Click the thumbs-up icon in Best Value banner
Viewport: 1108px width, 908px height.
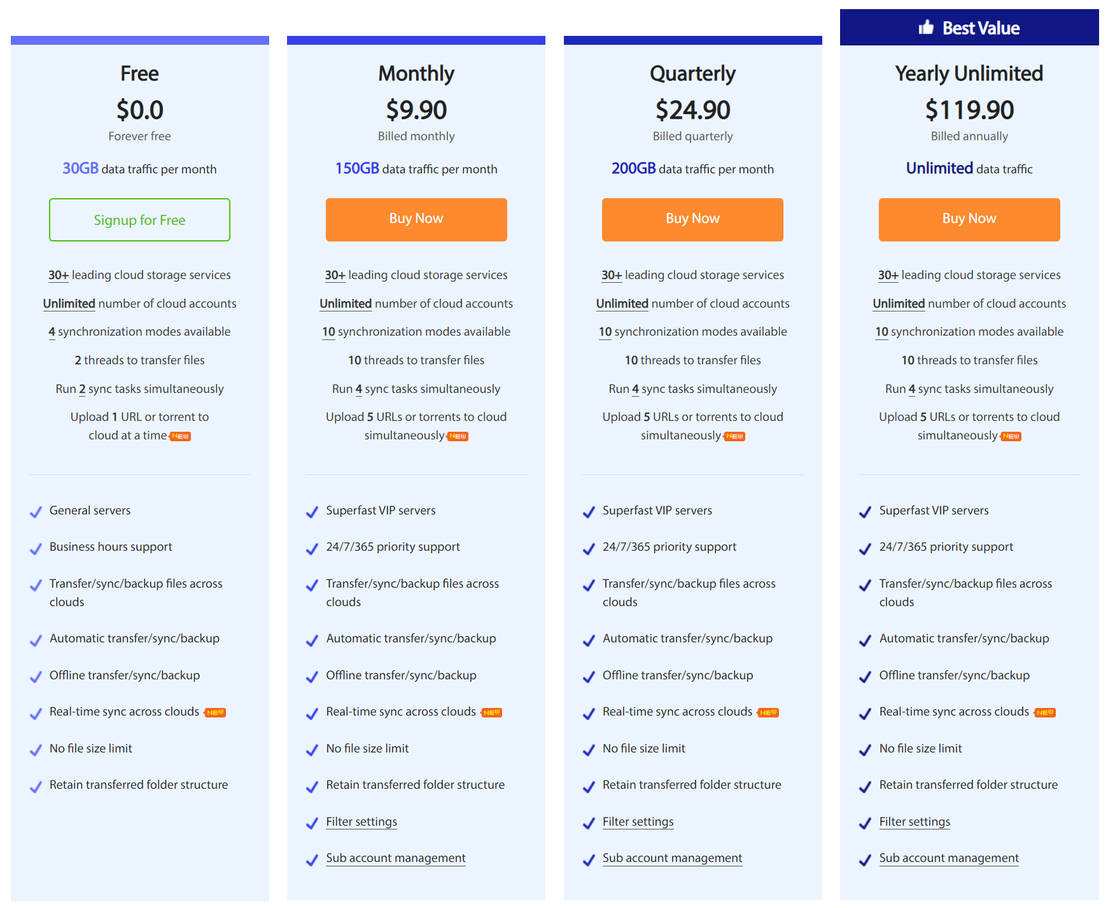[926, 28]
